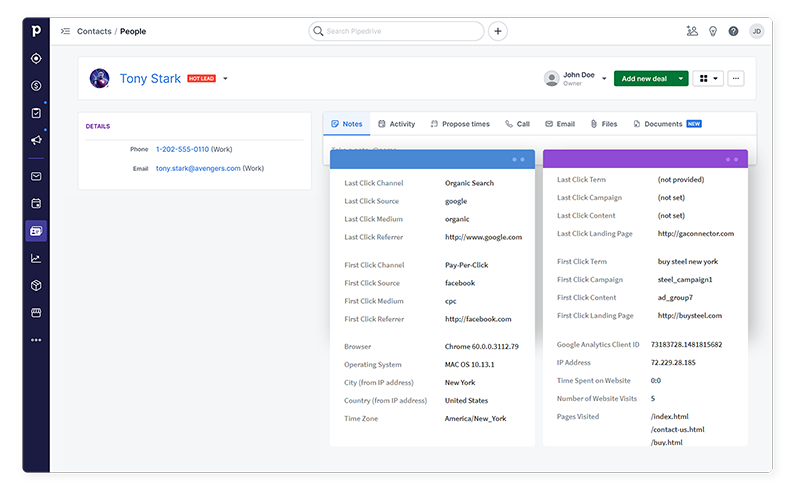Click the John Doe owner avatar
This screenshot has width=805, height=494.
point(551,79)
